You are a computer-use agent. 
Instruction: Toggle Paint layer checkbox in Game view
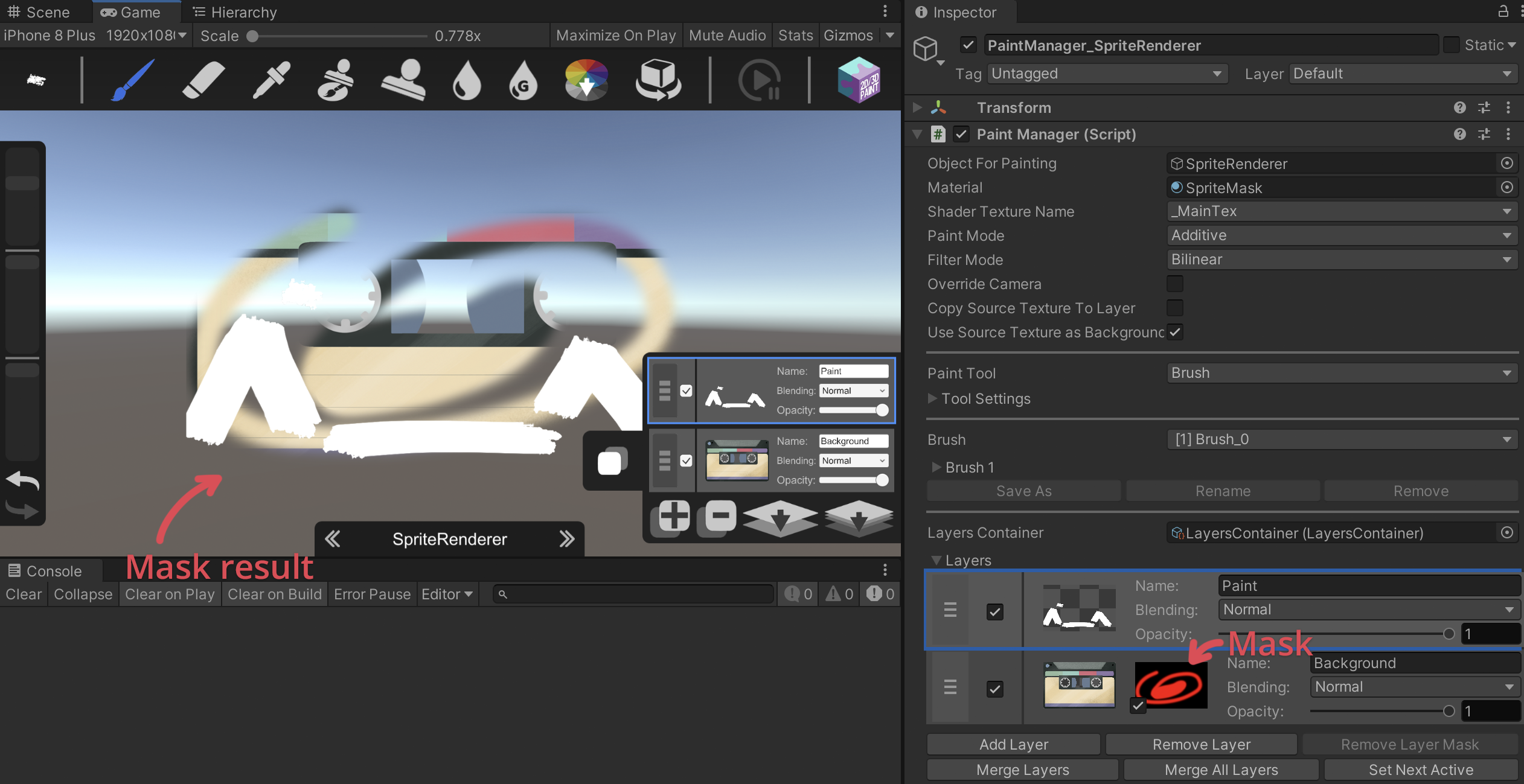[x=687, y=391]
